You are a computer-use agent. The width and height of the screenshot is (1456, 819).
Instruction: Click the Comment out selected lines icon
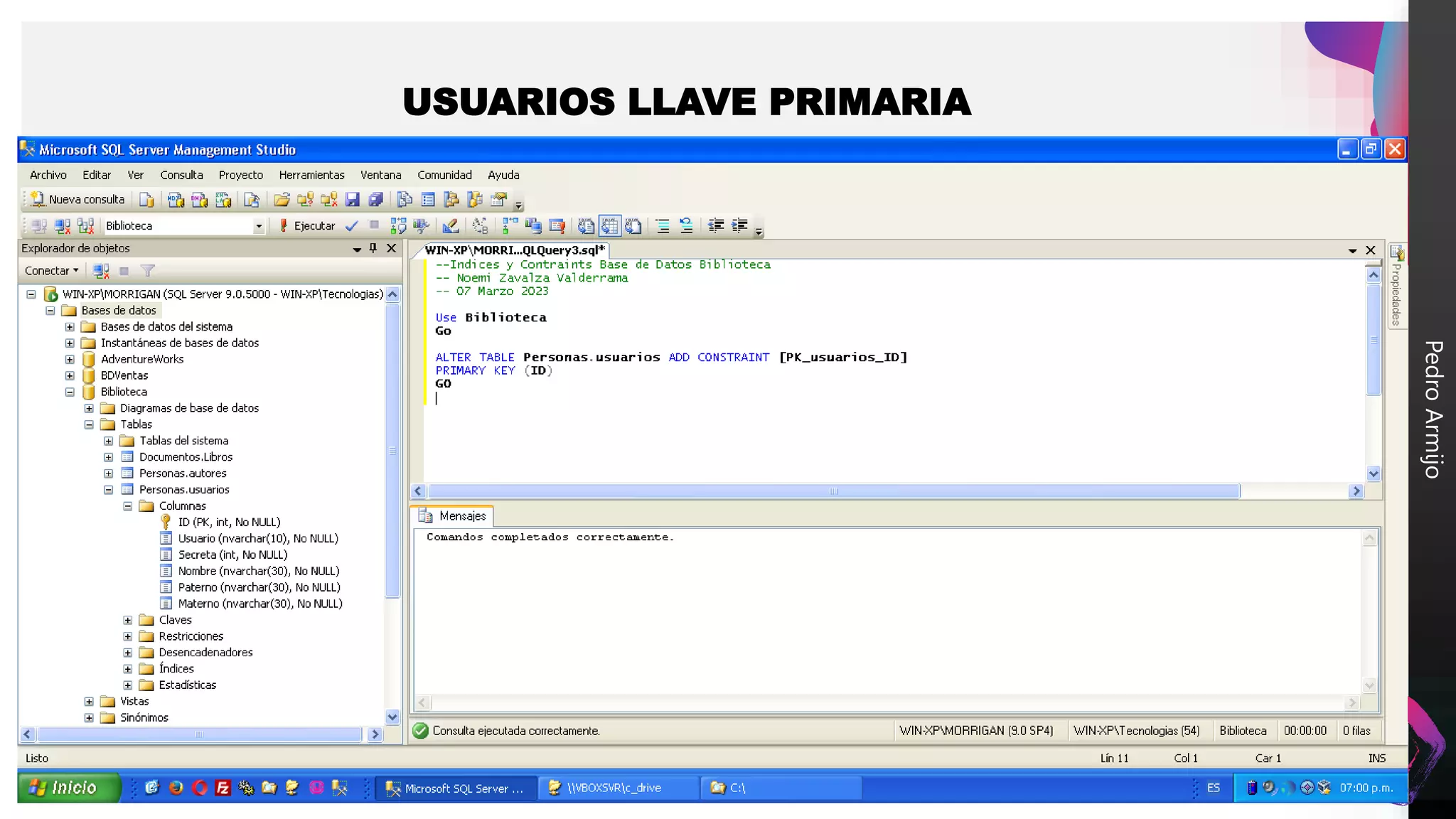(663, 226)
